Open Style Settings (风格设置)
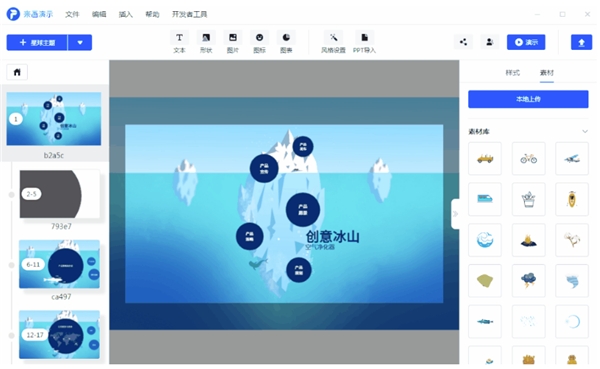This screenshot has height=369, width=600. [x=333, y=42]
